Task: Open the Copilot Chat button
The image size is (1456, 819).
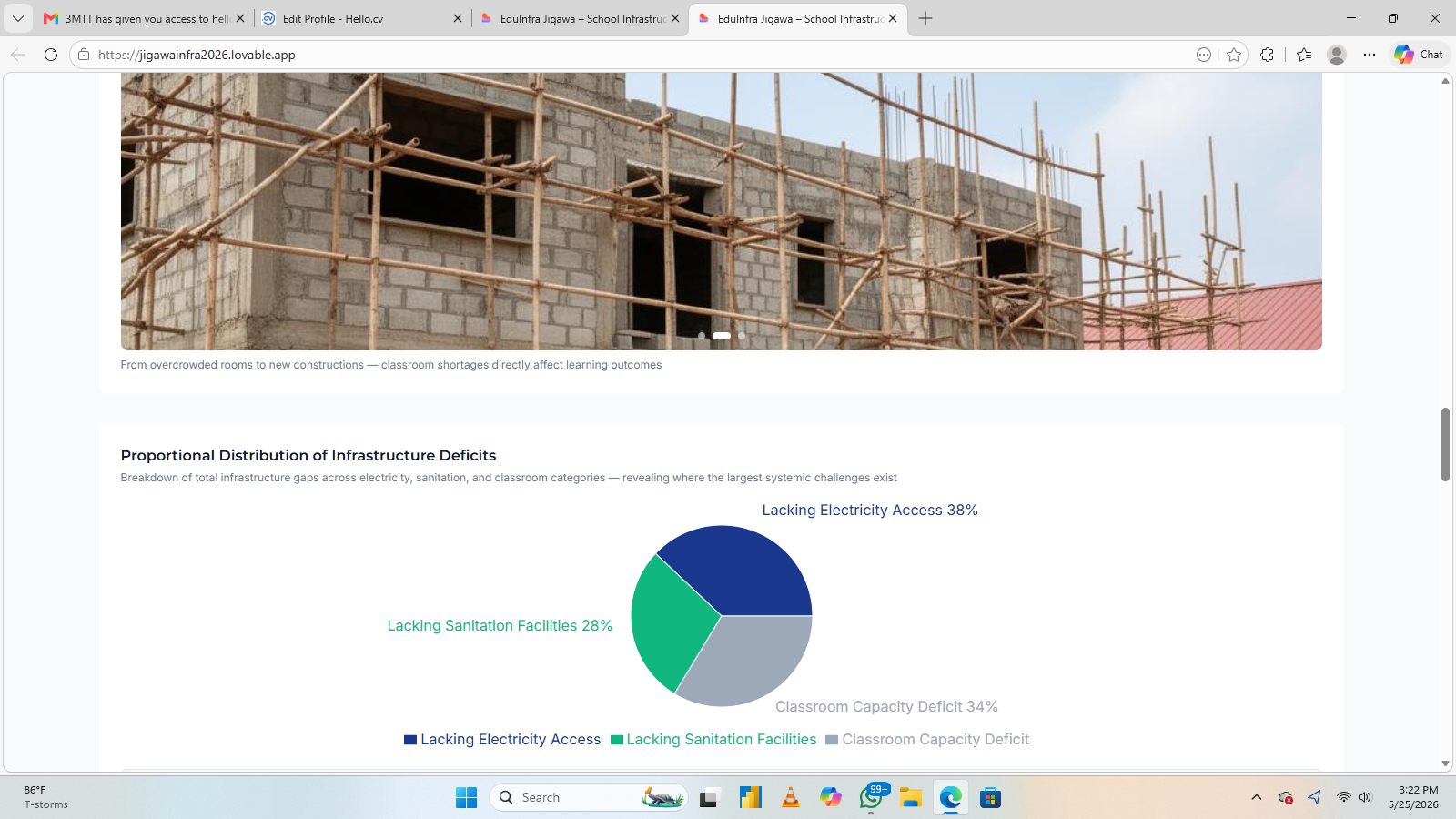Action: click(x=1419, y=55)
